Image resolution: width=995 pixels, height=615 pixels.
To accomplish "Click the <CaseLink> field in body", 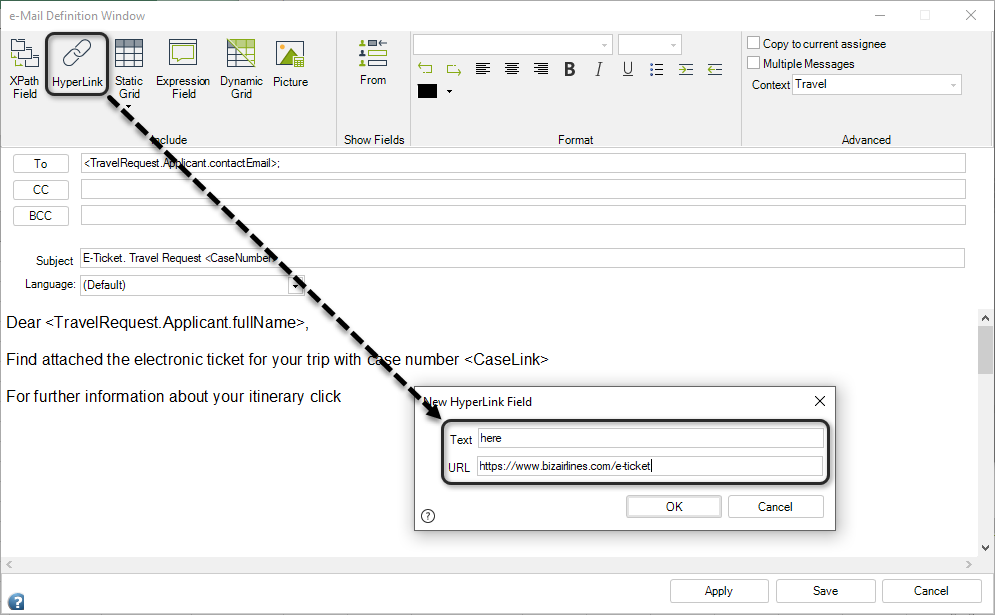I will click(506, 359).
